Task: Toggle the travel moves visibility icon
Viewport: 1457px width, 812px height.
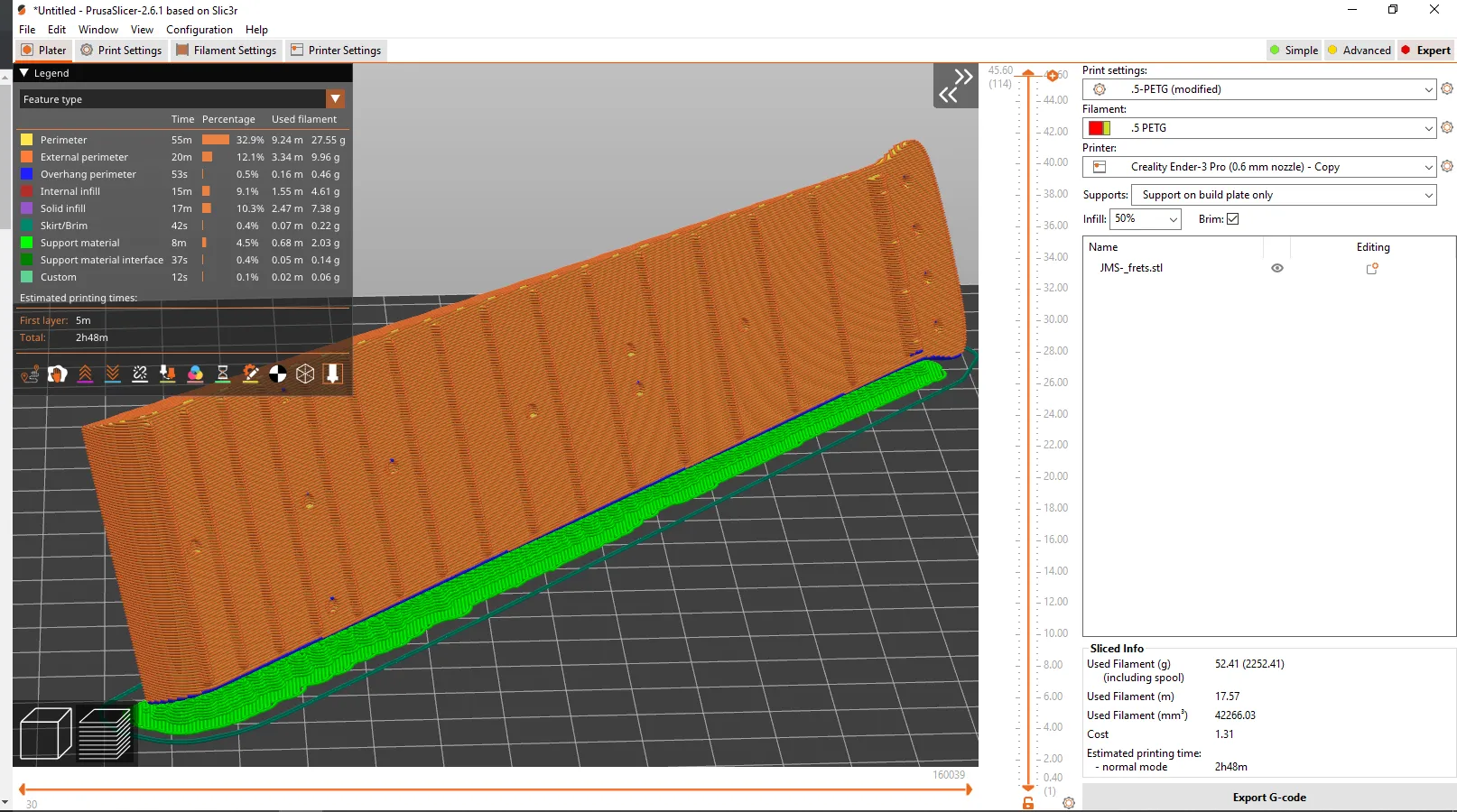Action: pyautogui.click(x=30, y=374)
